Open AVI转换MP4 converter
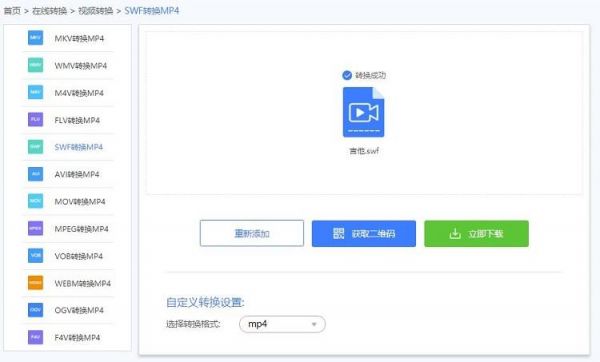The width and height of the screenshot is (600, 362). click(77, 174)
